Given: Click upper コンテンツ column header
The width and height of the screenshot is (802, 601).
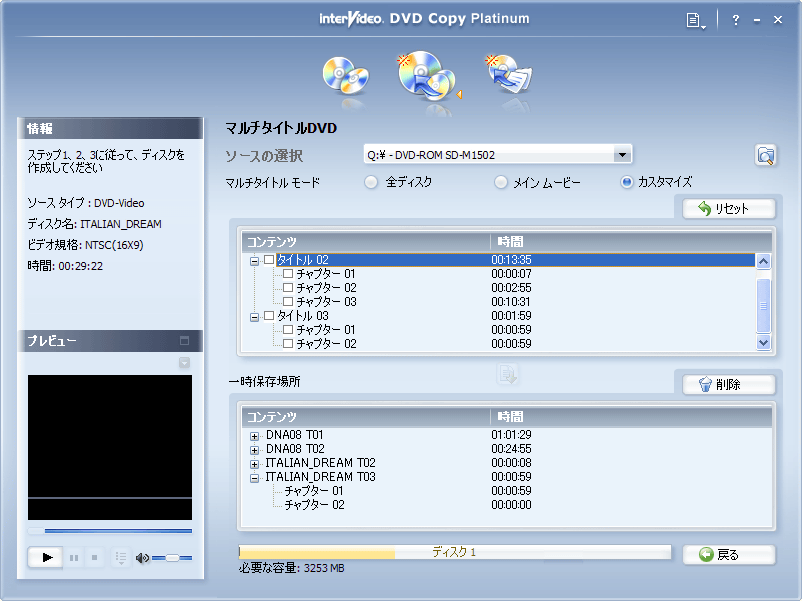Looking at the screenshot, I should point(366,241).
